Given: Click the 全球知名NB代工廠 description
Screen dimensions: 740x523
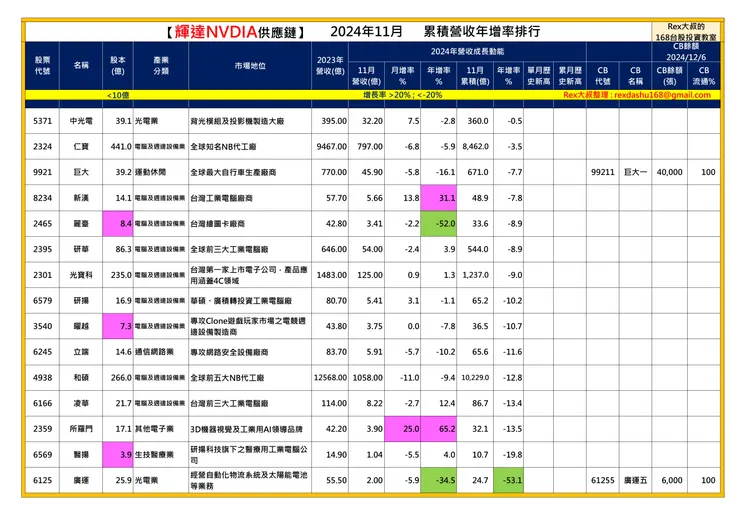Looking at the screenshot, I should [223, 146].
